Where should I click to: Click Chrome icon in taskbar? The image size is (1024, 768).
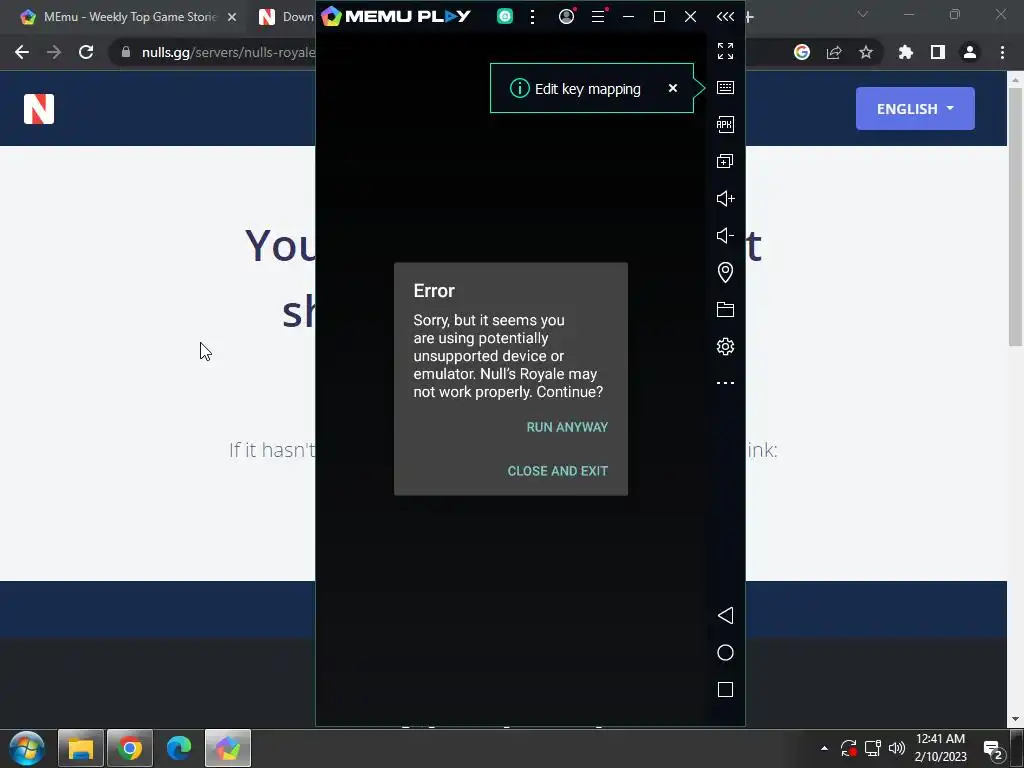(x=130, y=748)
